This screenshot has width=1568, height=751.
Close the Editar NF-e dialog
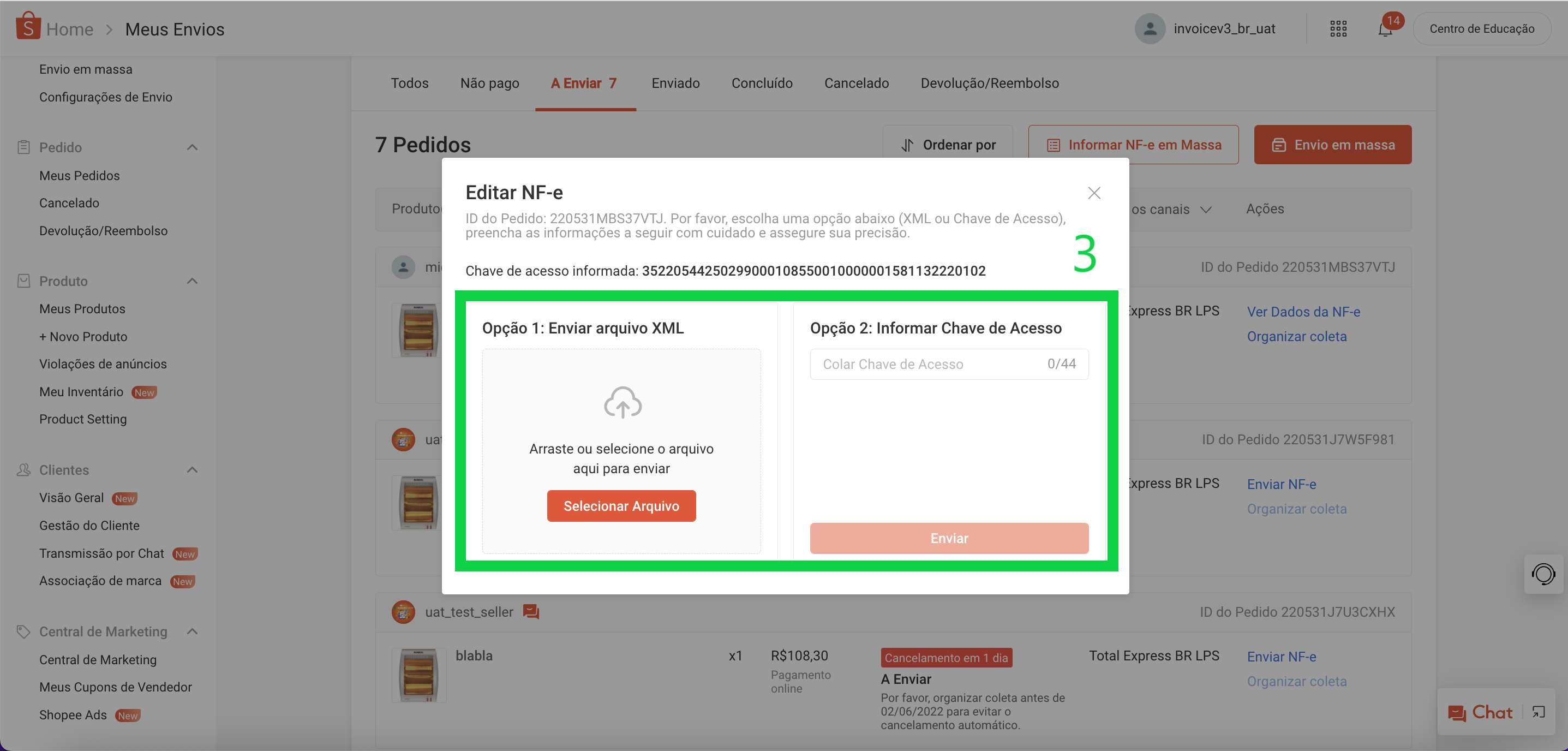click(x=1094, y=193)
